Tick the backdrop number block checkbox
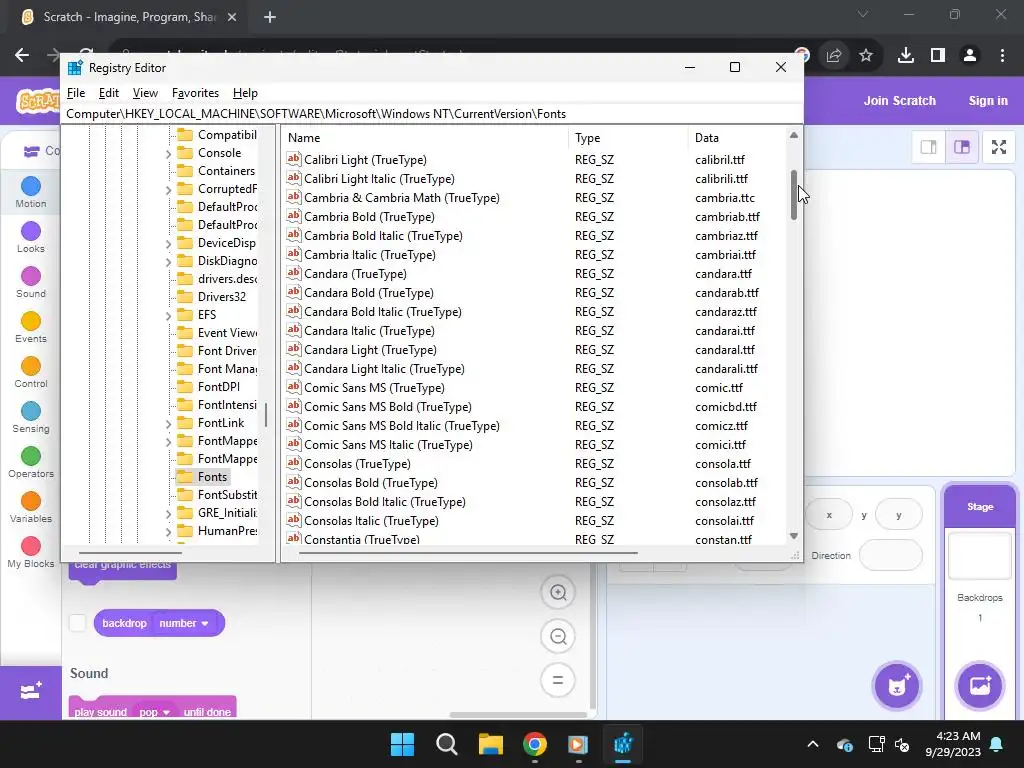Image resolution: width=1024 pixels, height=768 pixels. [78, 623]
